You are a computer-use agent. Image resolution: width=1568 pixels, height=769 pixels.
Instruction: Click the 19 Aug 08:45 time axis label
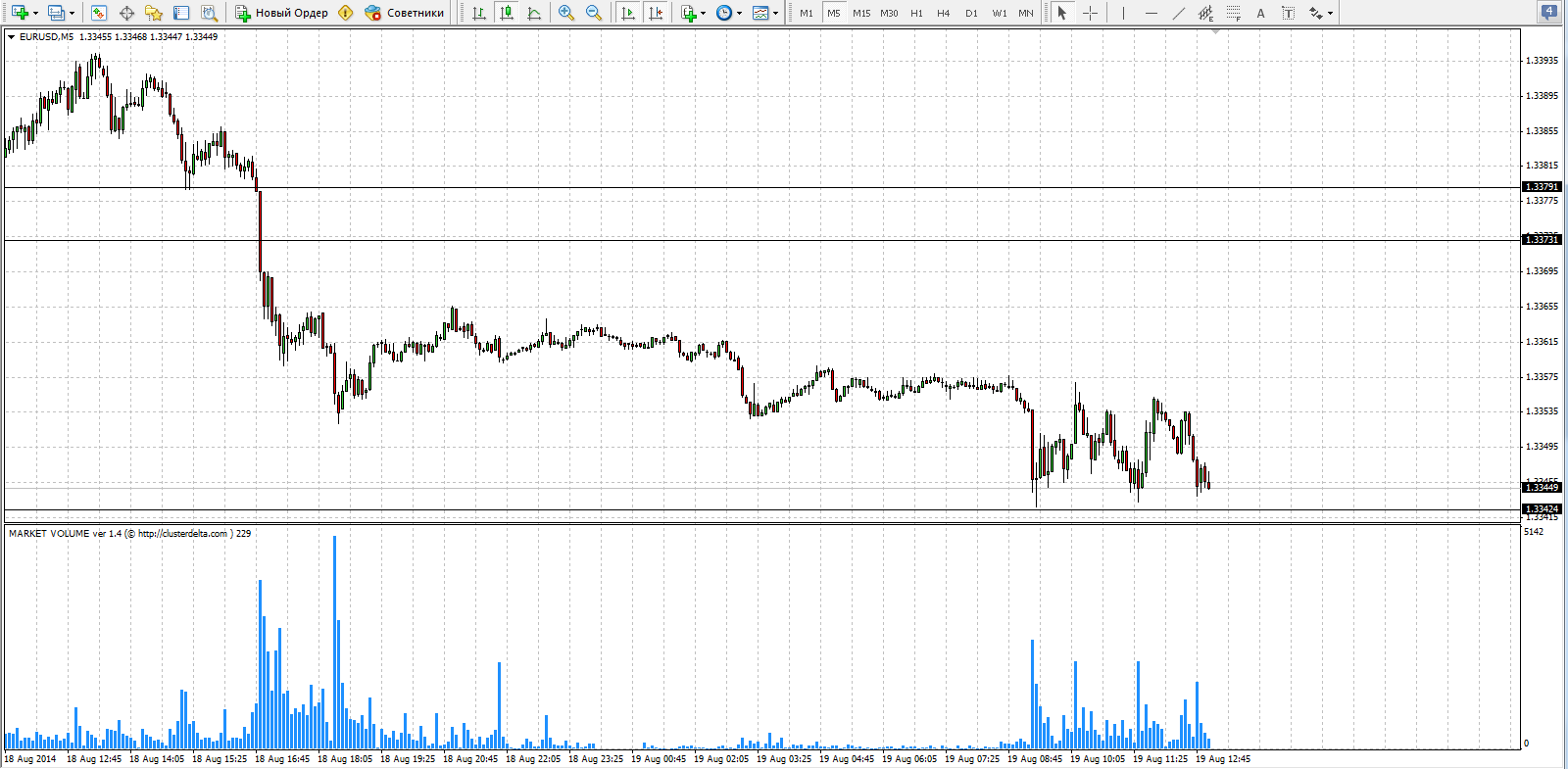(1035, 759)
